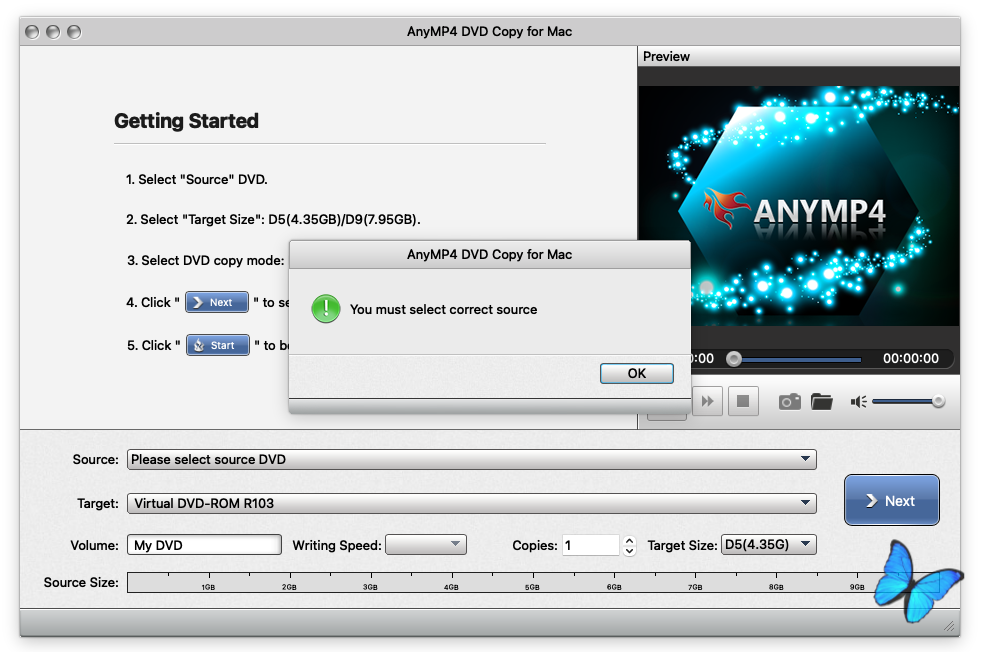The width and height of the screenshot is (982, 652).
Task: Open the Target Size dropdown
Action: click(x=768, y=545)
